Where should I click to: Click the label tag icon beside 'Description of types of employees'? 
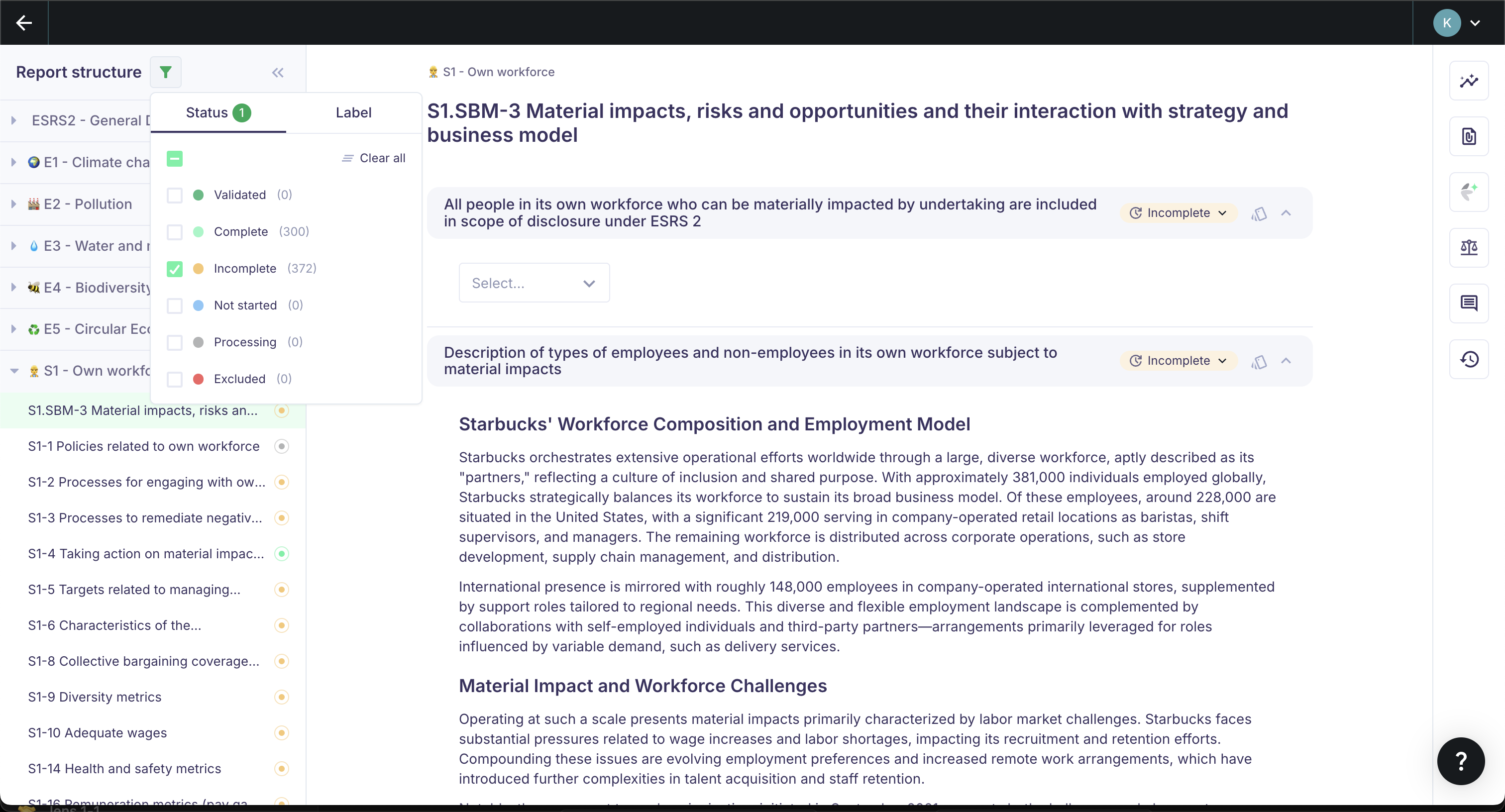pyautogui.click(x=1259, y=361)
